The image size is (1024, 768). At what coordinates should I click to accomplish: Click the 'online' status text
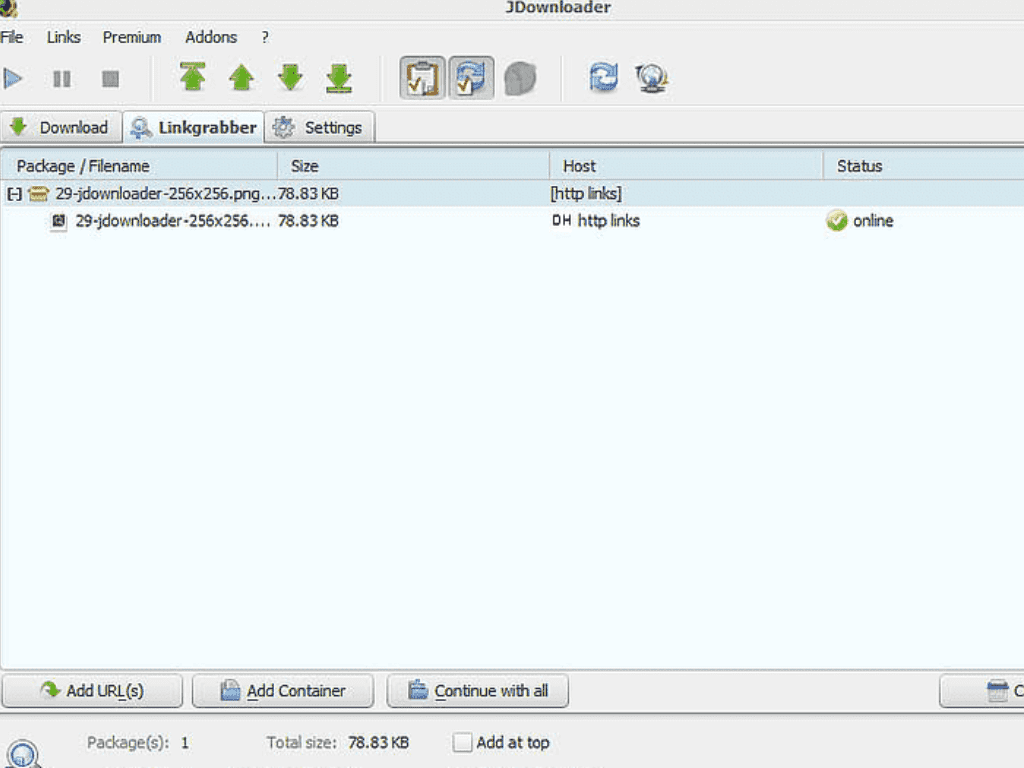[x=873, y=221]
